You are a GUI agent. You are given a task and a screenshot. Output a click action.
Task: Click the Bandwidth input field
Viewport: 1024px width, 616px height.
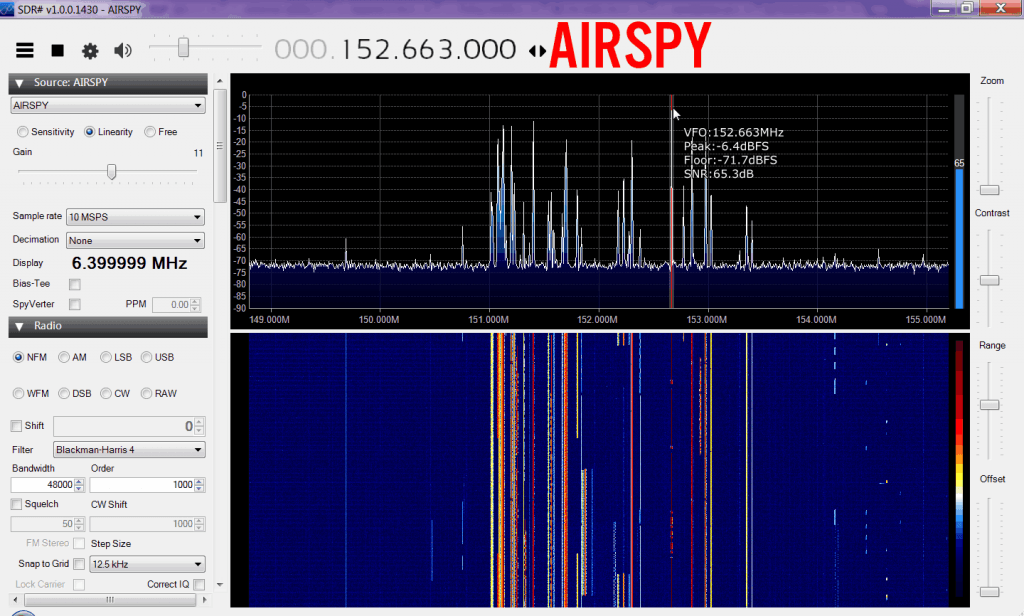[41, 485]
